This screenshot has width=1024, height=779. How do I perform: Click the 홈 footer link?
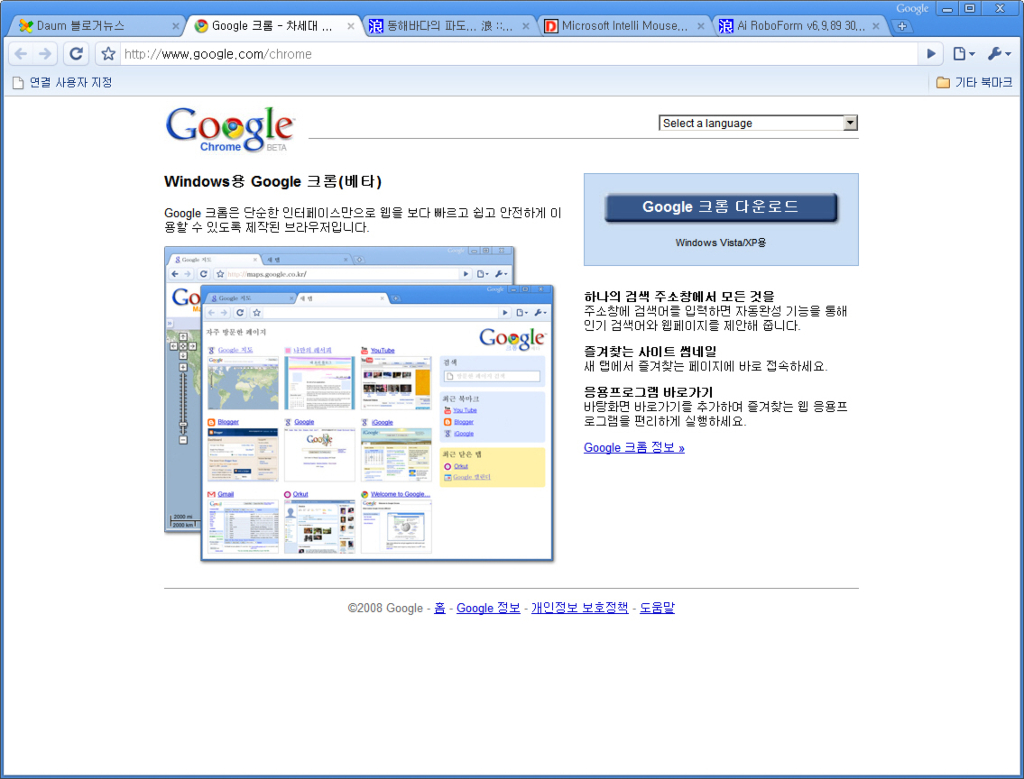point(440,608)
